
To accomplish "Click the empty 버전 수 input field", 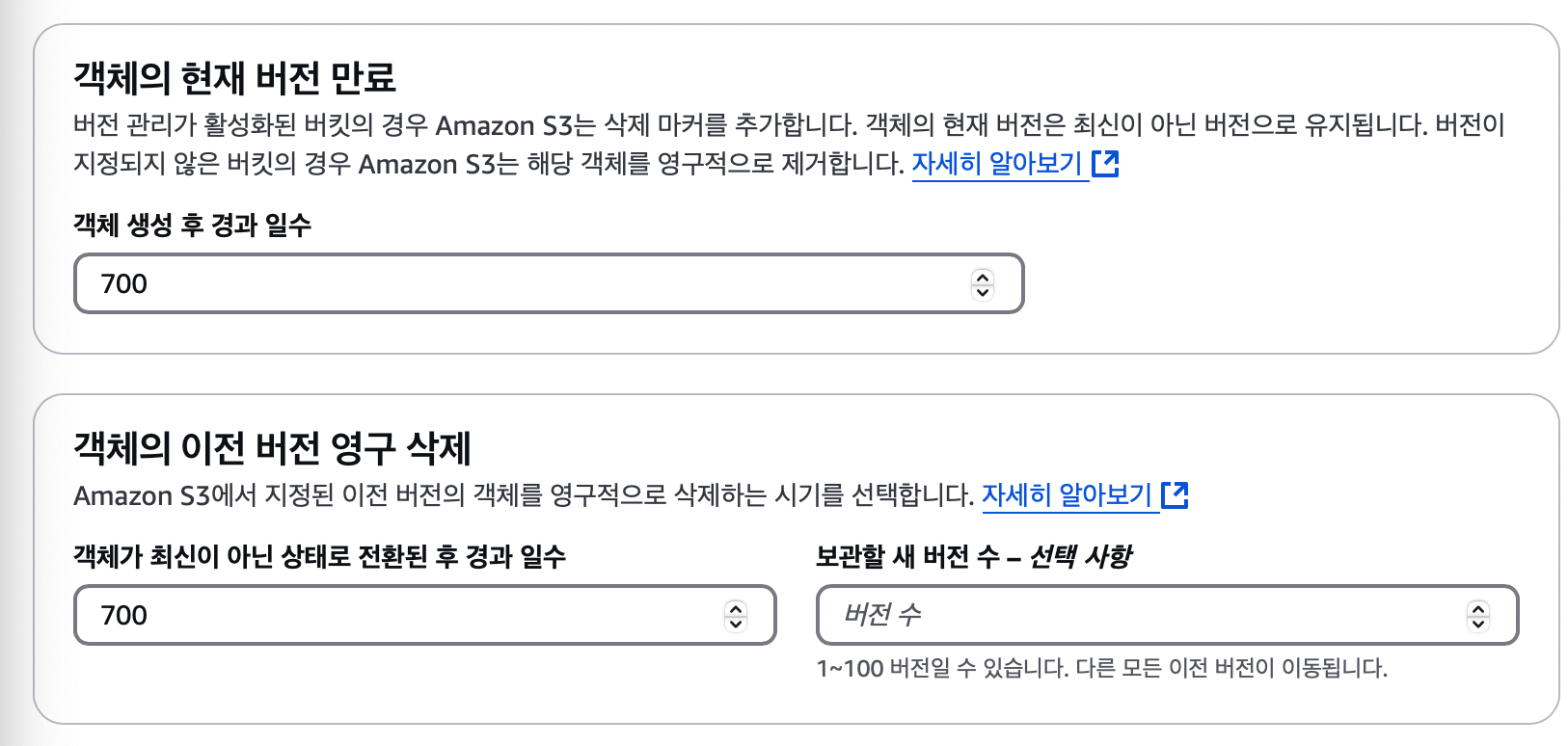I will pyautogui.click(x=1138, y=616).
